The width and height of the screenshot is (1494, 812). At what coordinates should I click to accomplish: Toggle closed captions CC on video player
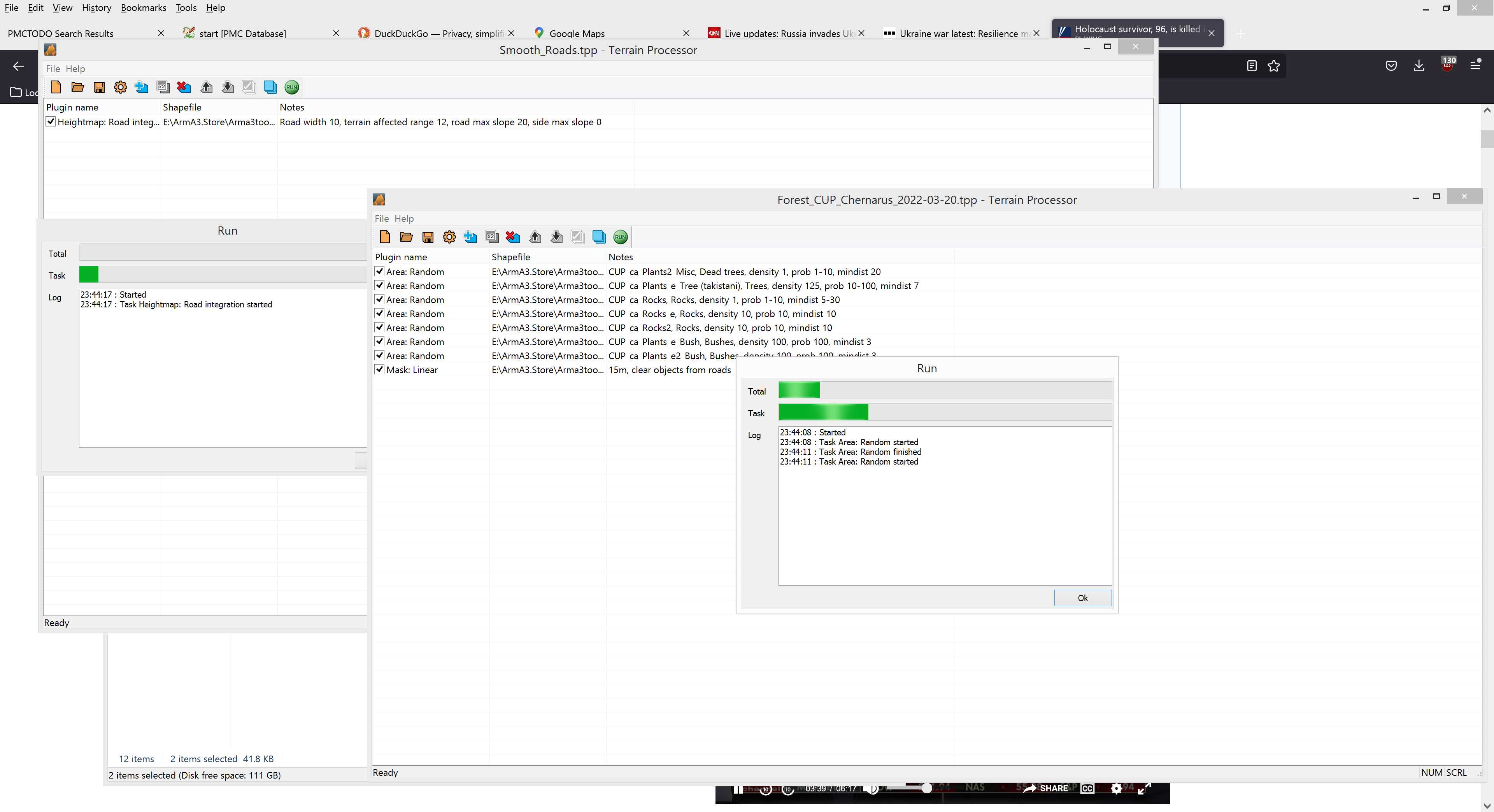pyautogui.click(x=1087, y=789)
